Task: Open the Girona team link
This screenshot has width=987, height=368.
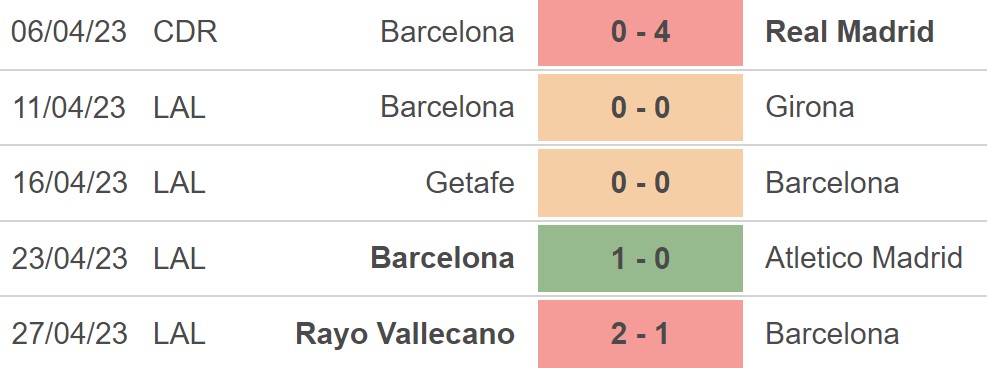Action: tap(810, 107)
